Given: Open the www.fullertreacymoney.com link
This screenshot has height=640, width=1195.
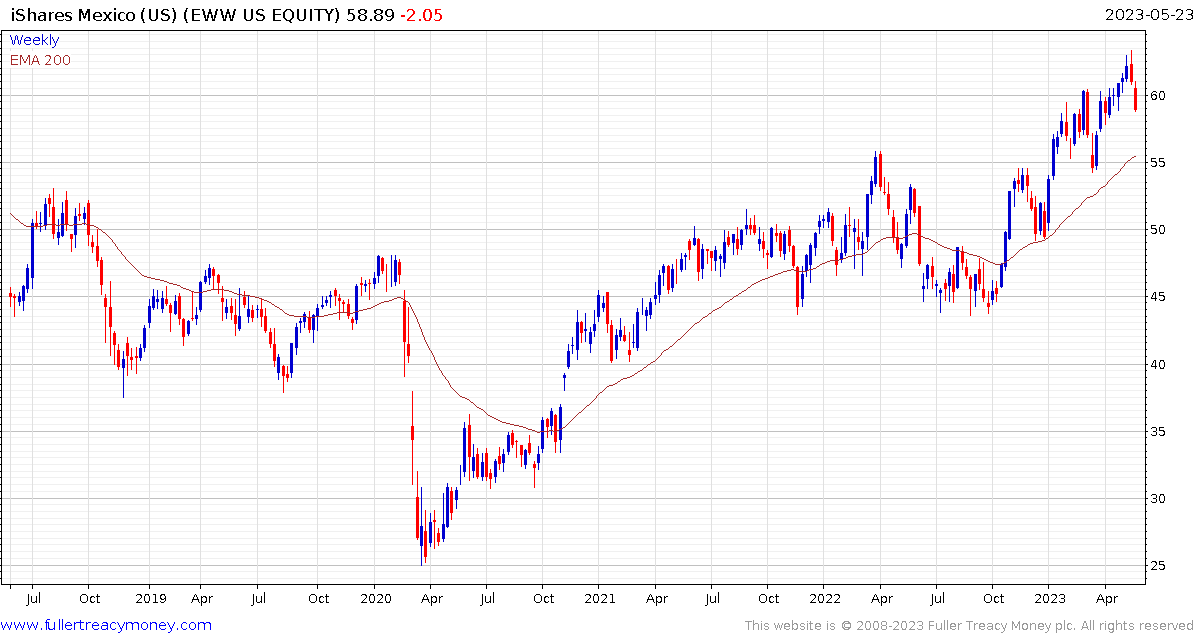Looking at the screenshot, I should pos(107,626).
